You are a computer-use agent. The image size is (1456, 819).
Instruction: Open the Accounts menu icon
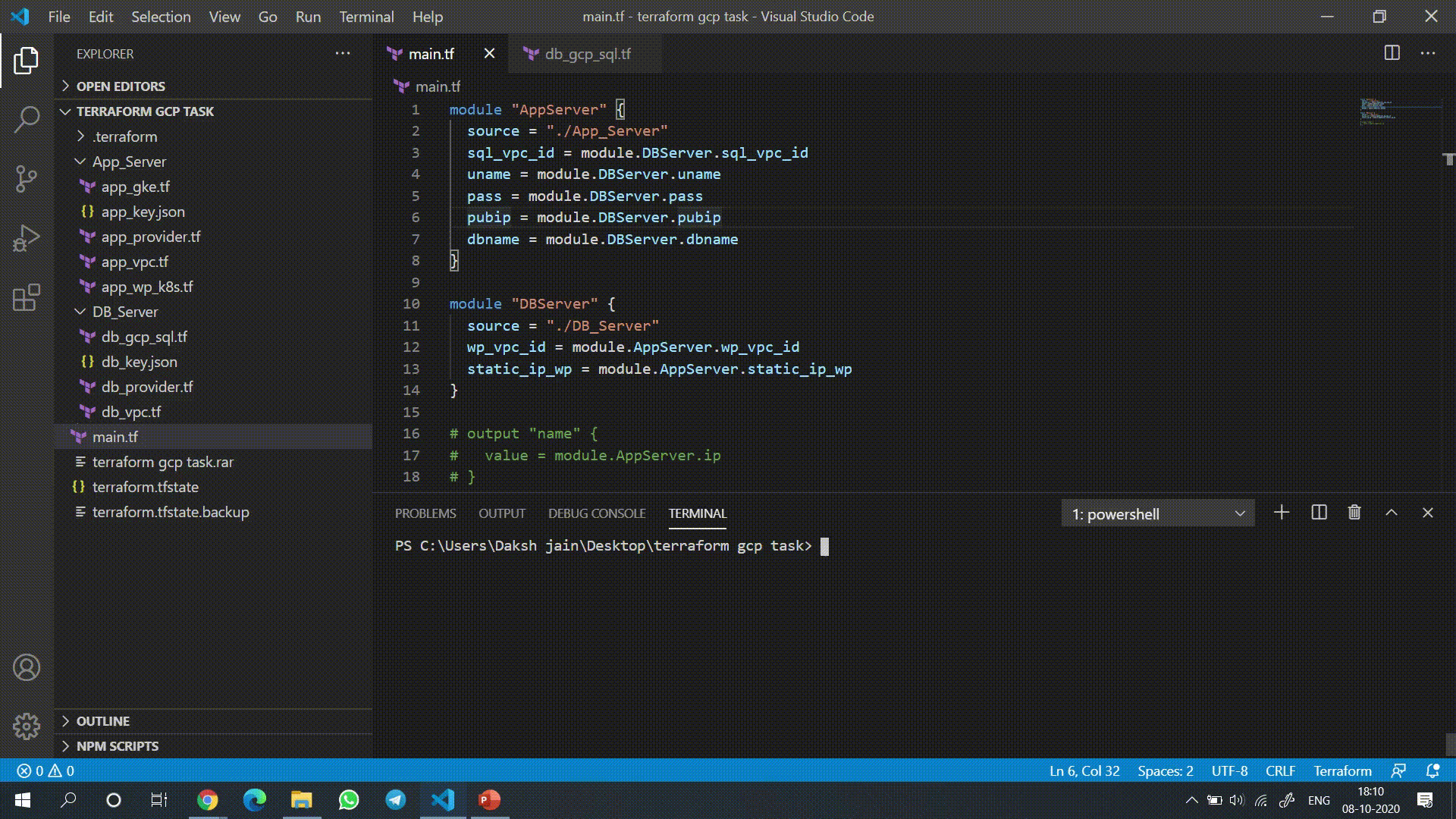(27, 667)
